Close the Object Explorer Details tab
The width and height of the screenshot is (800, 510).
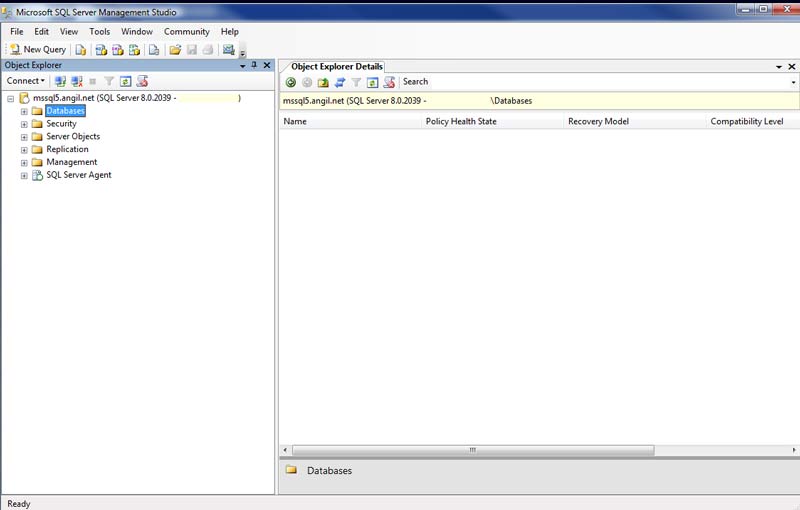click(792, 67)
